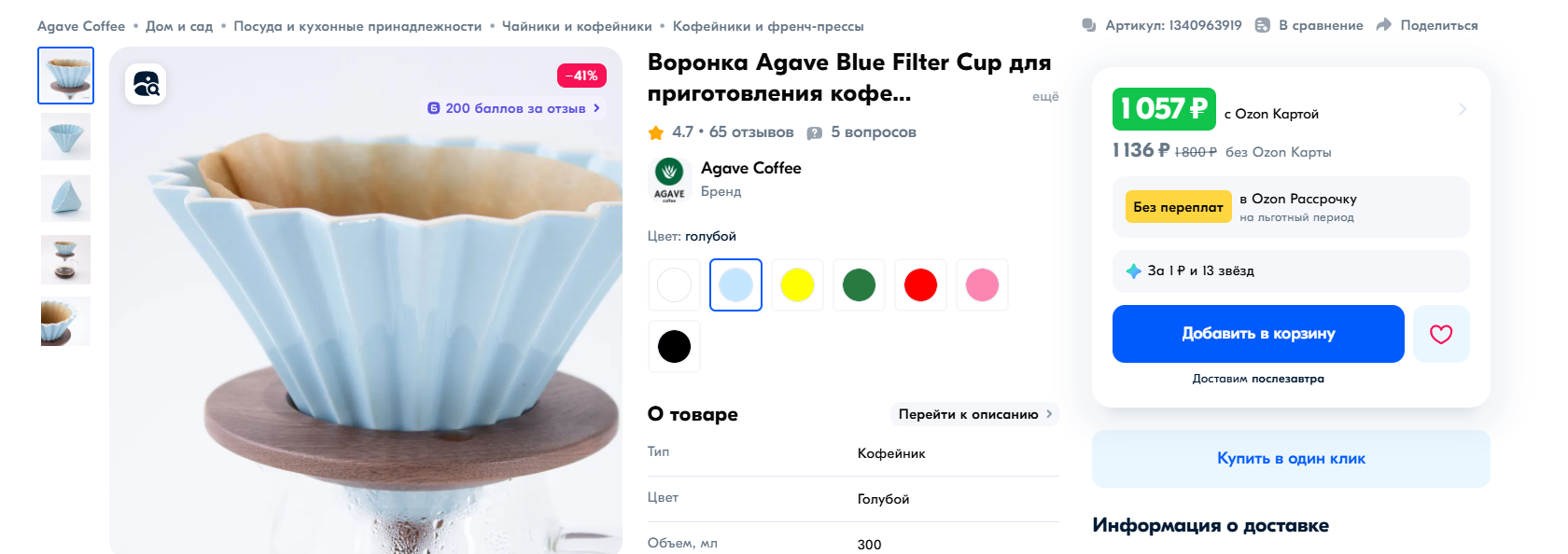Click Купить в один клик button
This screenshot has height=554, width=1568.
pyautogui.click(x=1291, y=459)
